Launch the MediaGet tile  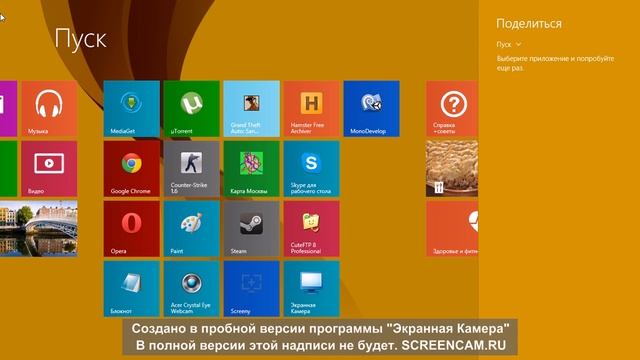pos(131,109)
